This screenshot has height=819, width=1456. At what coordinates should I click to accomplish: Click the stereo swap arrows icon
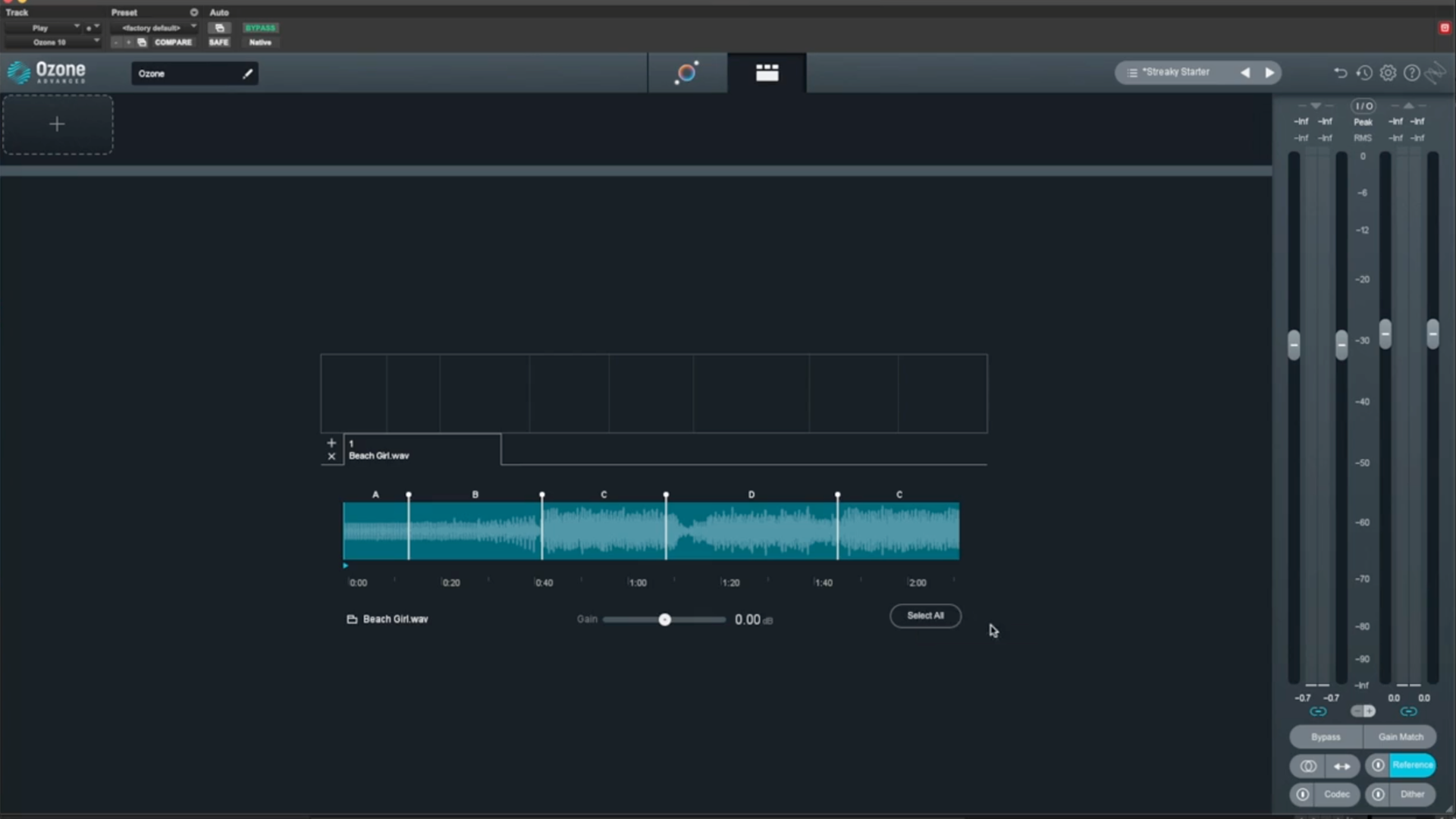(1341, 766)
